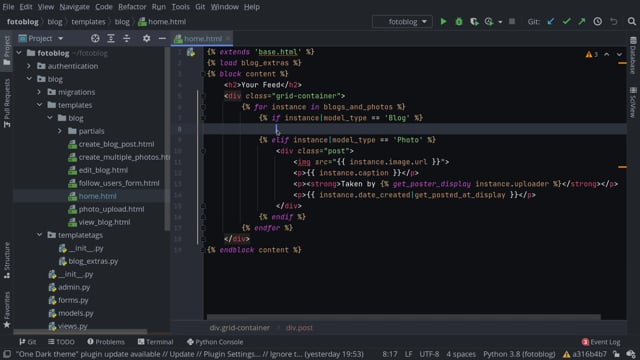
Task: Close the home.html editor tab
Action: (x=228, y=38)
